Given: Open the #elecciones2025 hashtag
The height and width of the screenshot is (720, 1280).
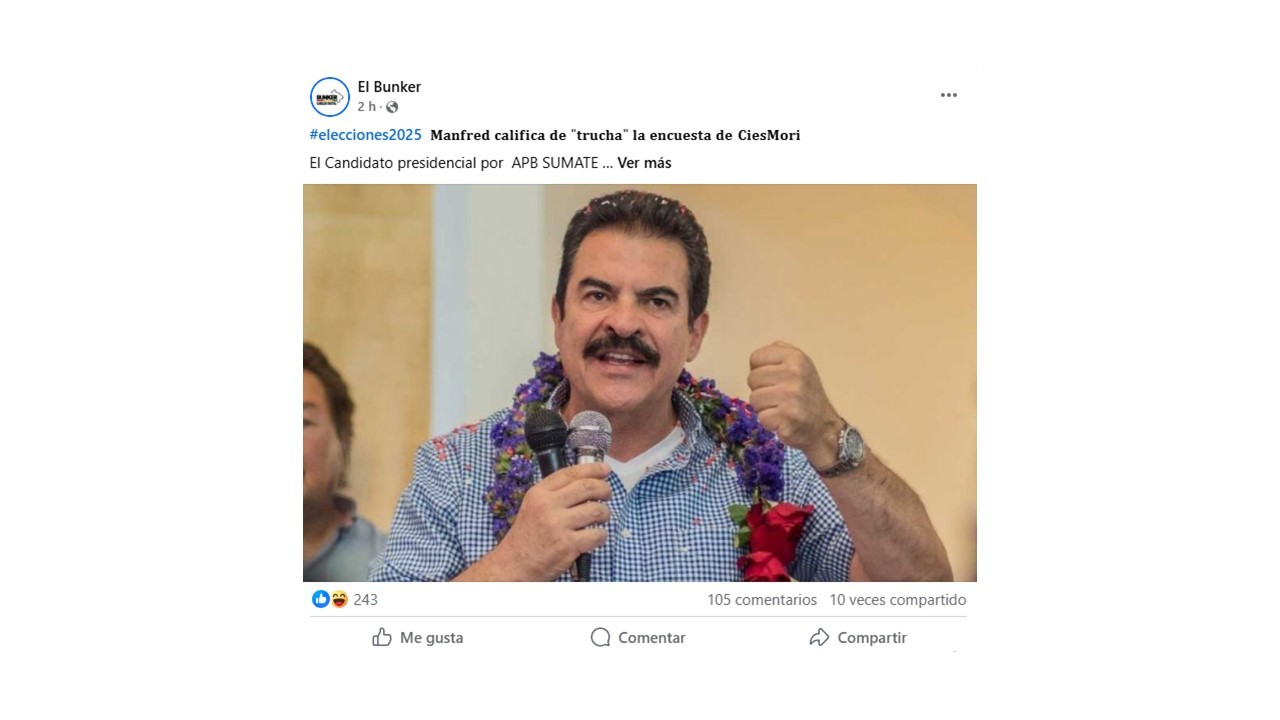Looking at the screenshot, I should tap(366, 135).
